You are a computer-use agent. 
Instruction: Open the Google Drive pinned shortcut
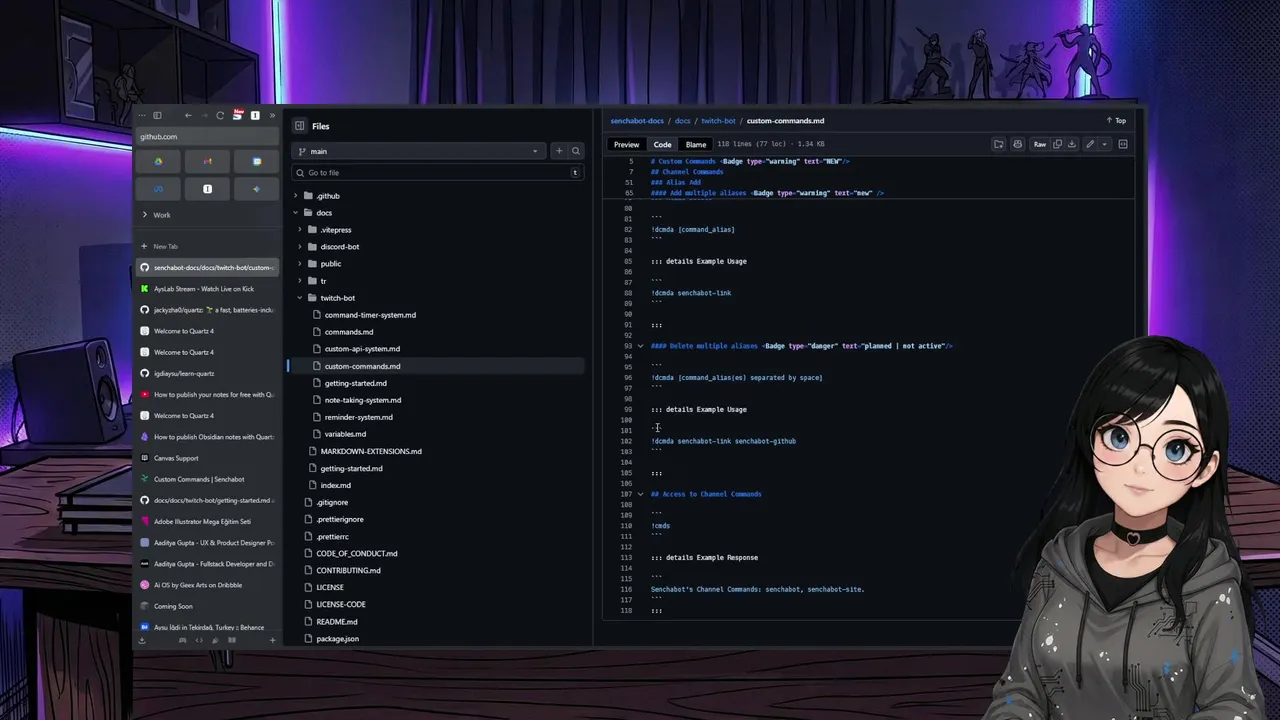(158, 161)
